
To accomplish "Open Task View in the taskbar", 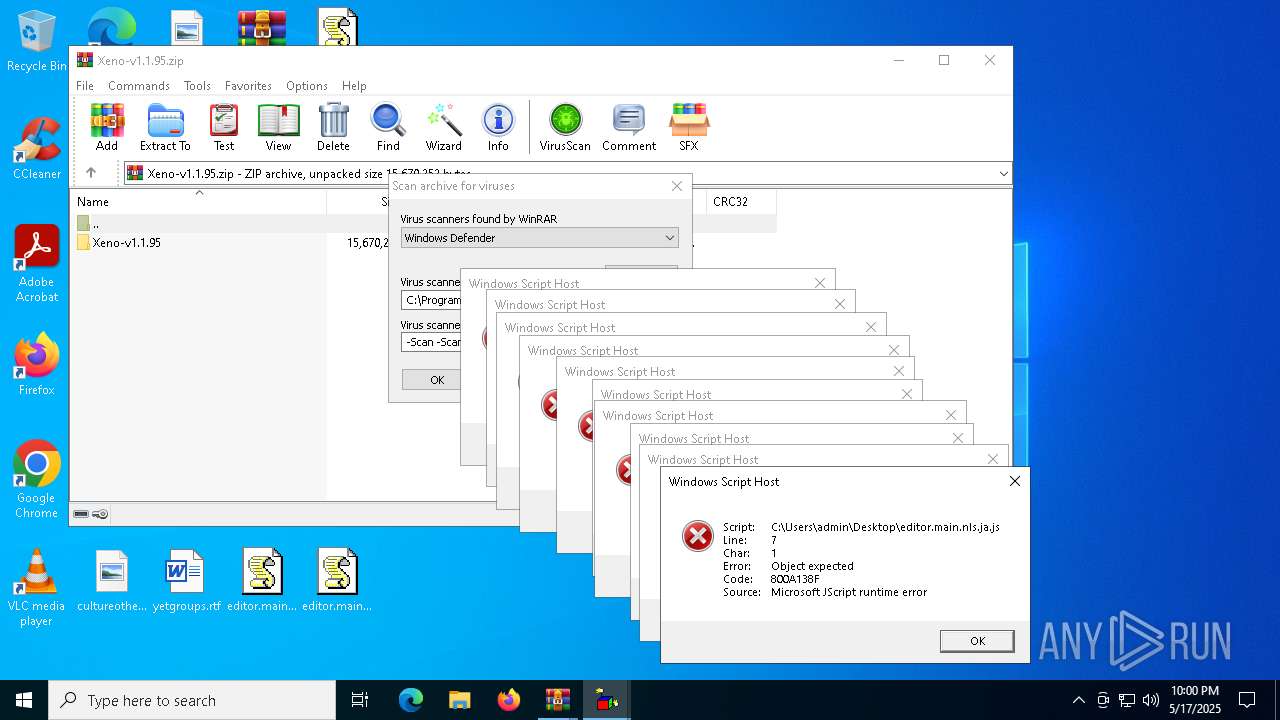I will click(360, 700).
